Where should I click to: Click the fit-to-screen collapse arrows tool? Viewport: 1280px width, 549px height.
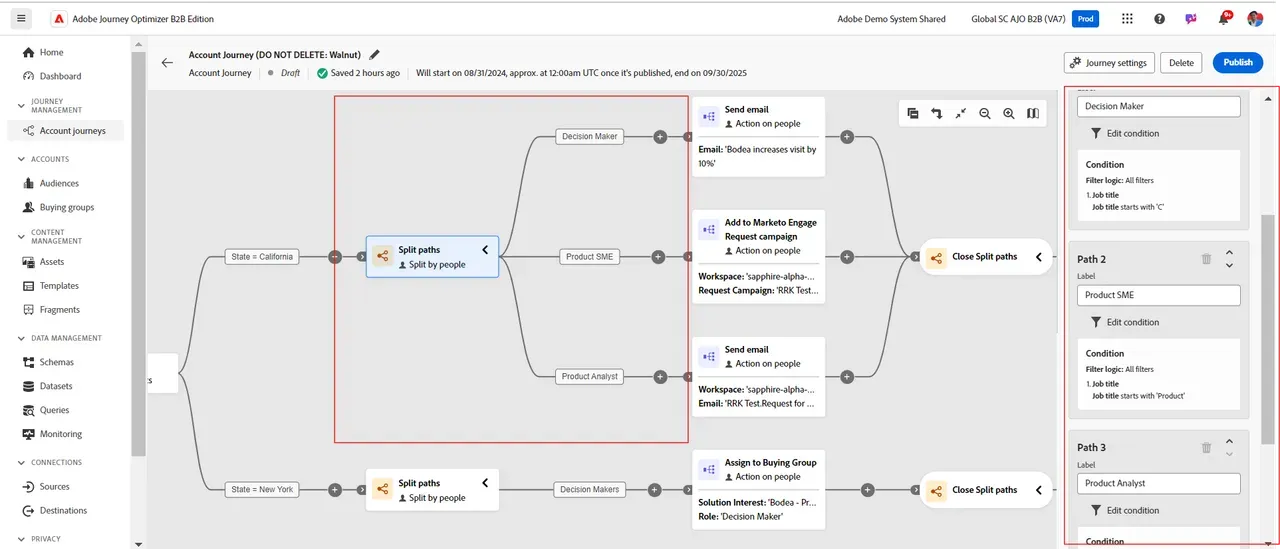(x=961, y=113)
